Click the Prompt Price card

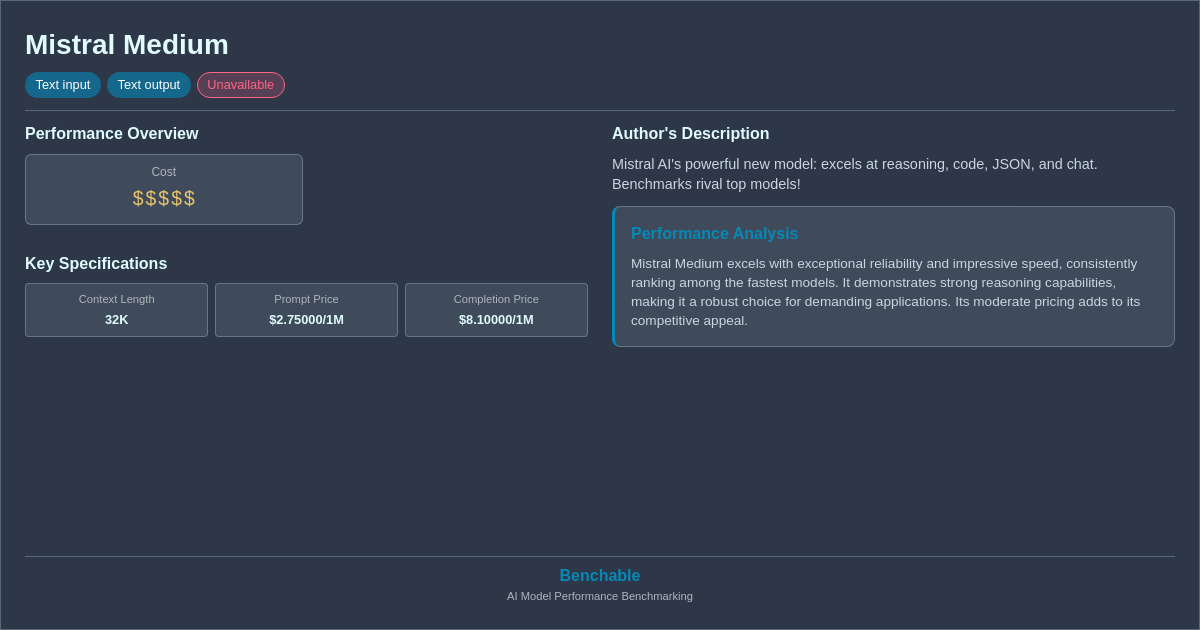tap(306, 310)
